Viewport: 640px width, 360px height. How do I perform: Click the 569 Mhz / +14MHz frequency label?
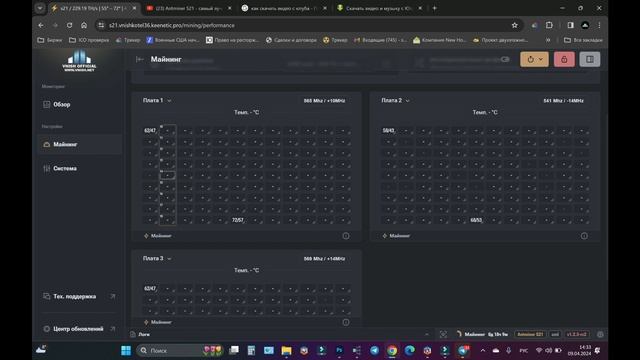(x=324, y=259)
